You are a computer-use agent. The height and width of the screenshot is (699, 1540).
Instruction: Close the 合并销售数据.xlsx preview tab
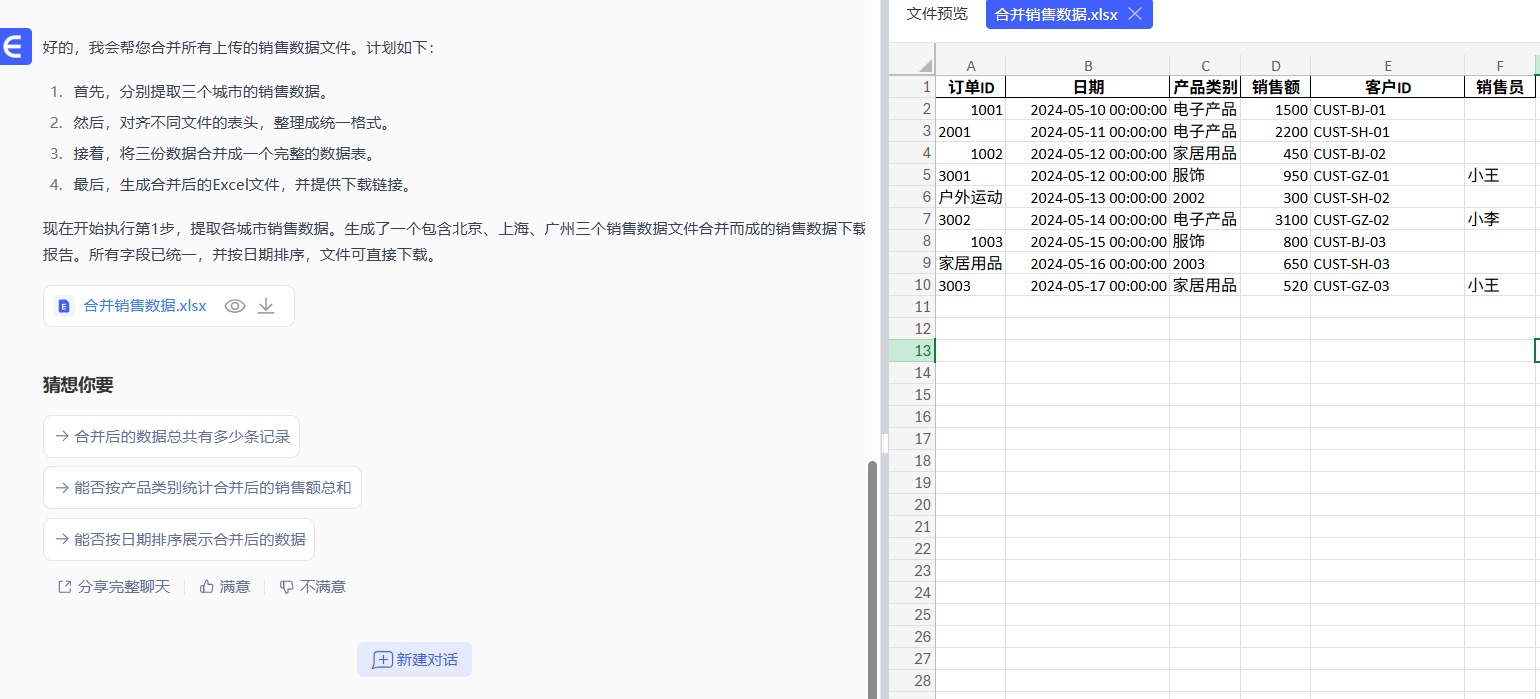[x=1134, y=14]
